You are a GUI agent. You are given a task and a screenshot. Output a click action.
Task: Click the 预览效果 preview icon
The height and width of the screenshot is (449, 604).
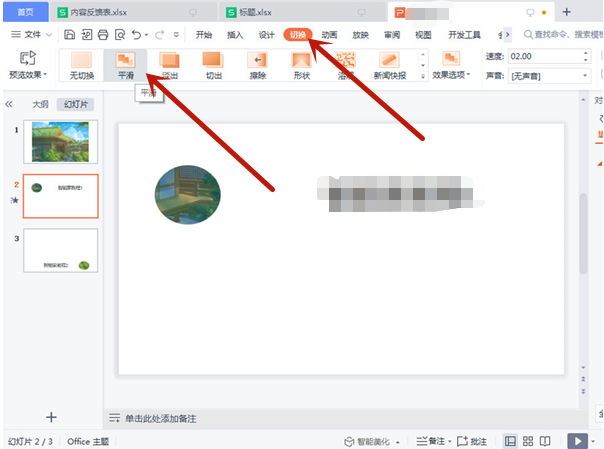tap(27, 60)
